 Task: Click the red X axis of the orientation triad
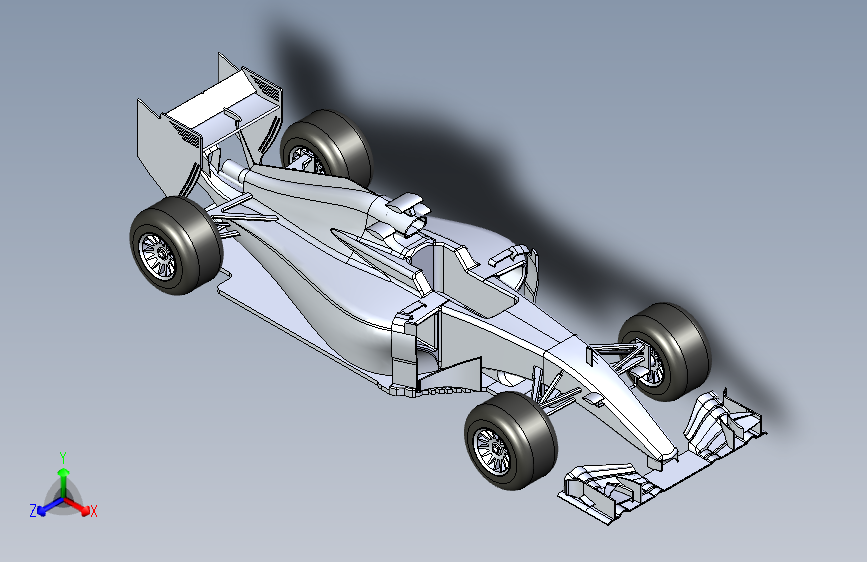click(x=78, y=506)
